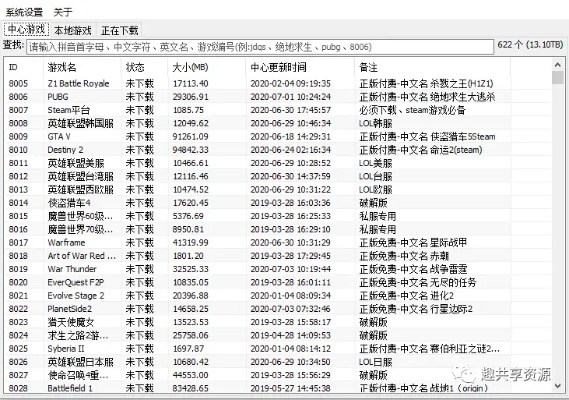This screenshot has width=569, height=400.
Task: Click ID cell 8017
Action: click(18, 242)
